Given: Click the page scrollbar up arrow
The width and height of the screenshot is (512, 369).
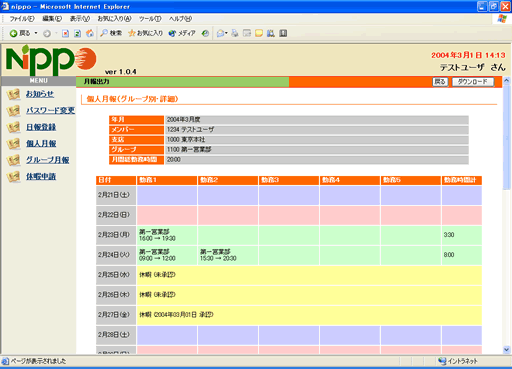Looking at the screenshot, I should pyautogui.click(x=507, y=80).
